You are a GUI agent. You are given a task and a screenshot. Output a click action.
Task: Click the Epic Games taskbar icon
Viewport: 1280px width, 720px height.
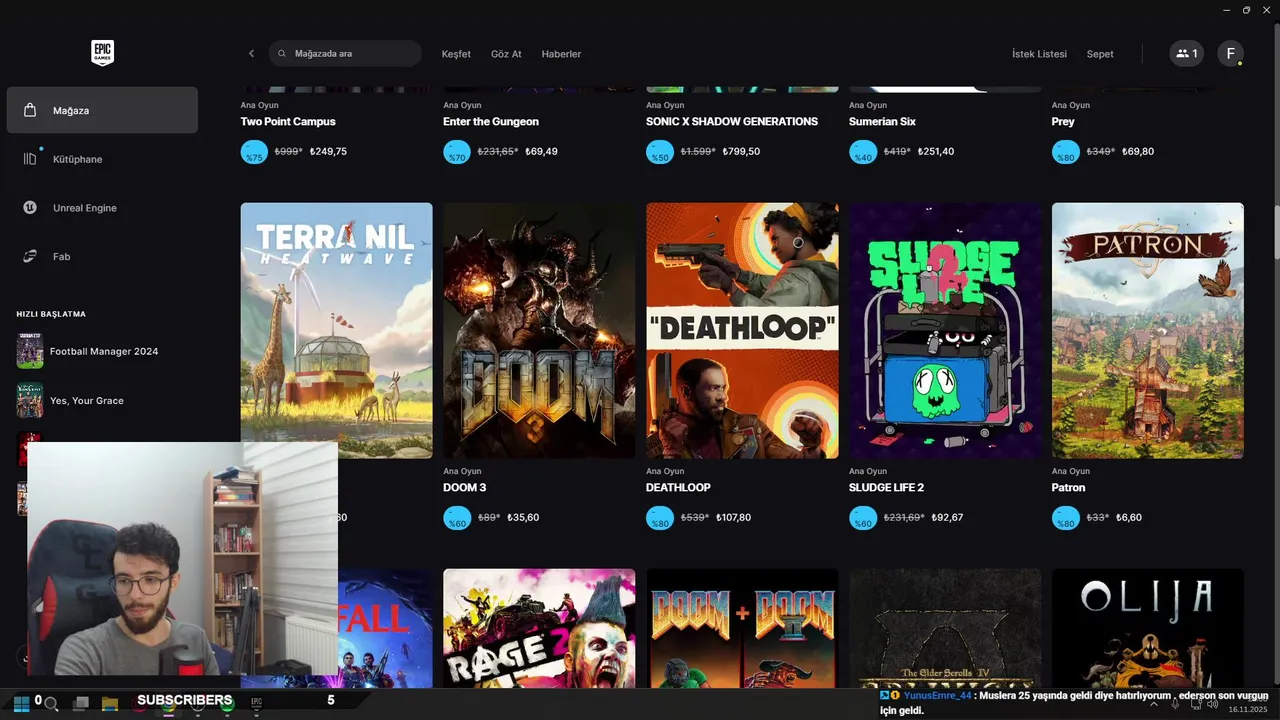click(x=256, y=704)
